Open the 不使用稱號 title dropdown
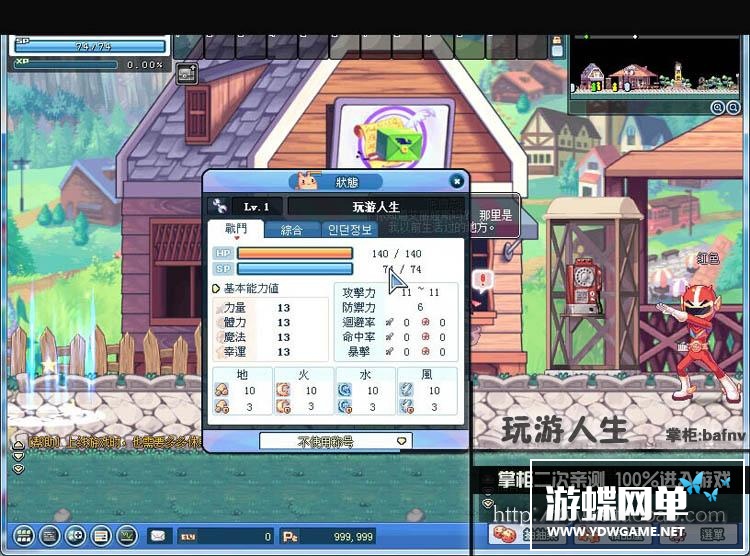Screen dimensions: 750x556 335,441
